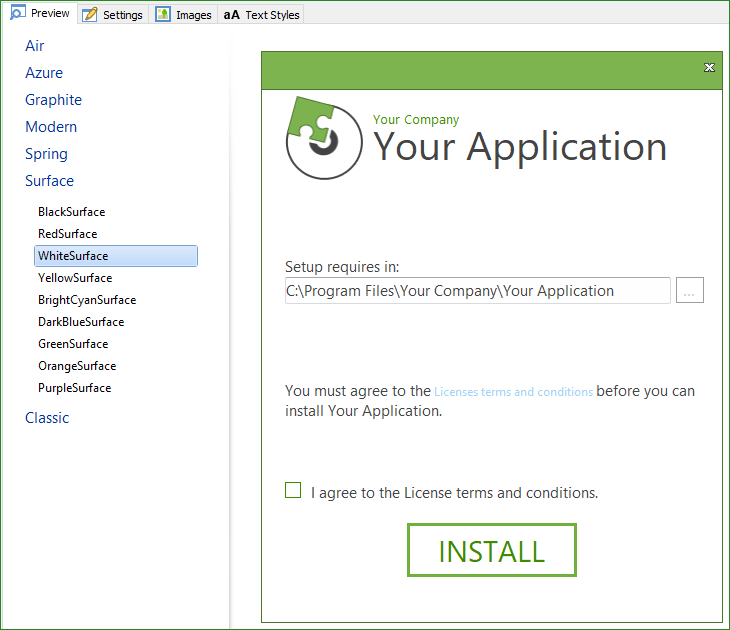The height and width of the screenshot is (630, 730).
Task: Choose the RedSurface variation
Action: point(68,234)
